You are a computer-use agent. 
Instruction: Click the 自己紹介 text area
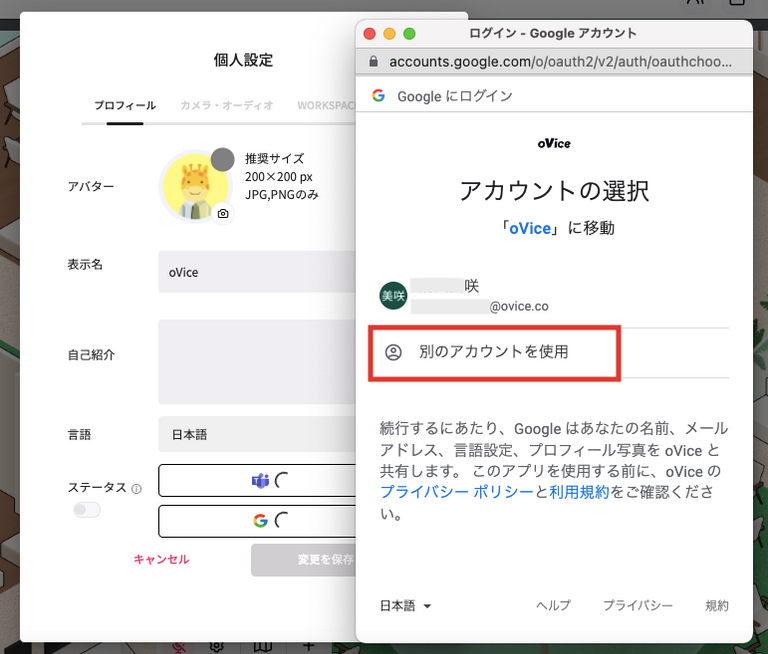pos(257,362)
